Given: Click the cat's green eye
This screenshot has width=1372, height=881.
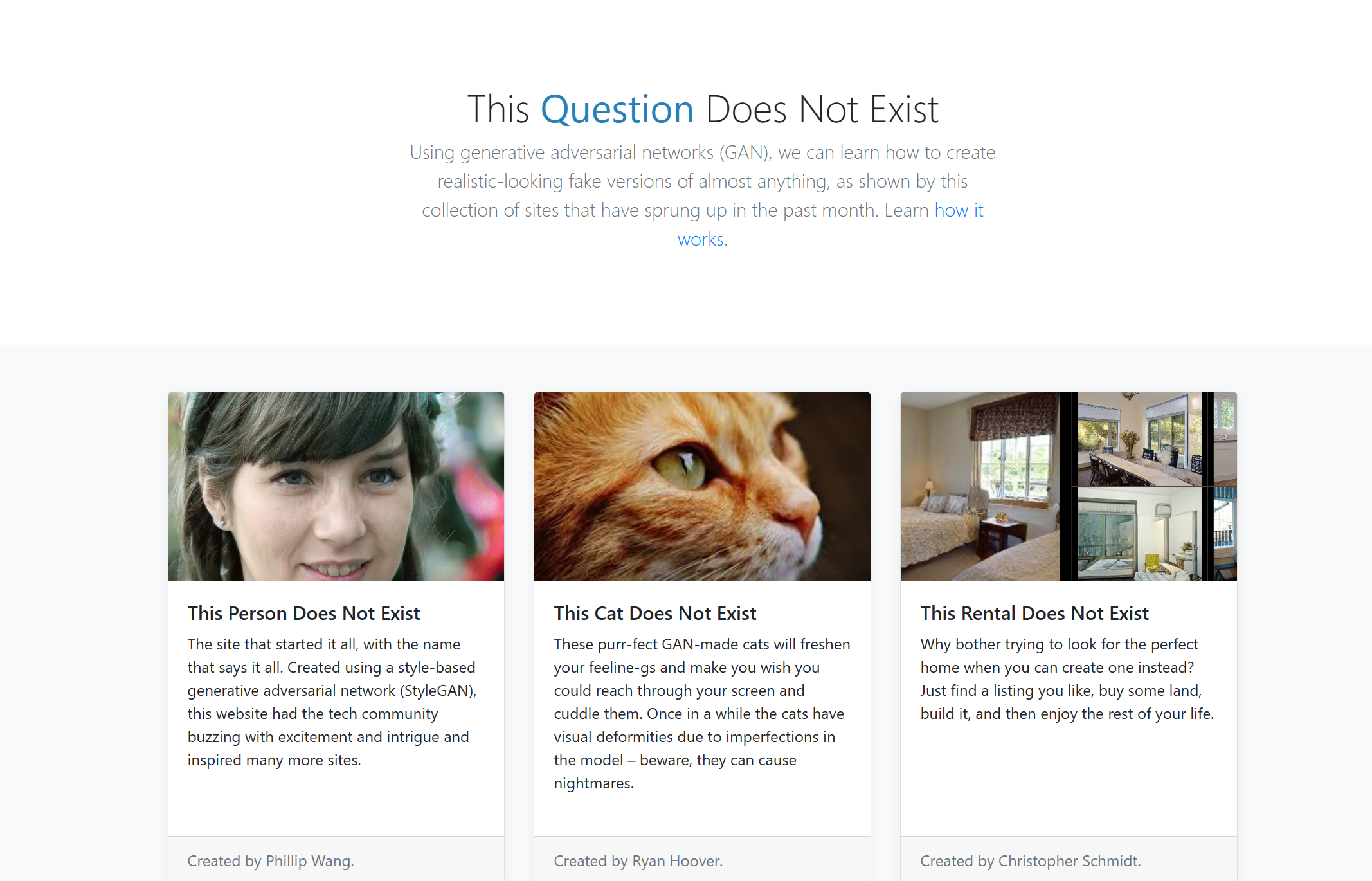Looking at the screenshot, I should click(x=681, y=466).
